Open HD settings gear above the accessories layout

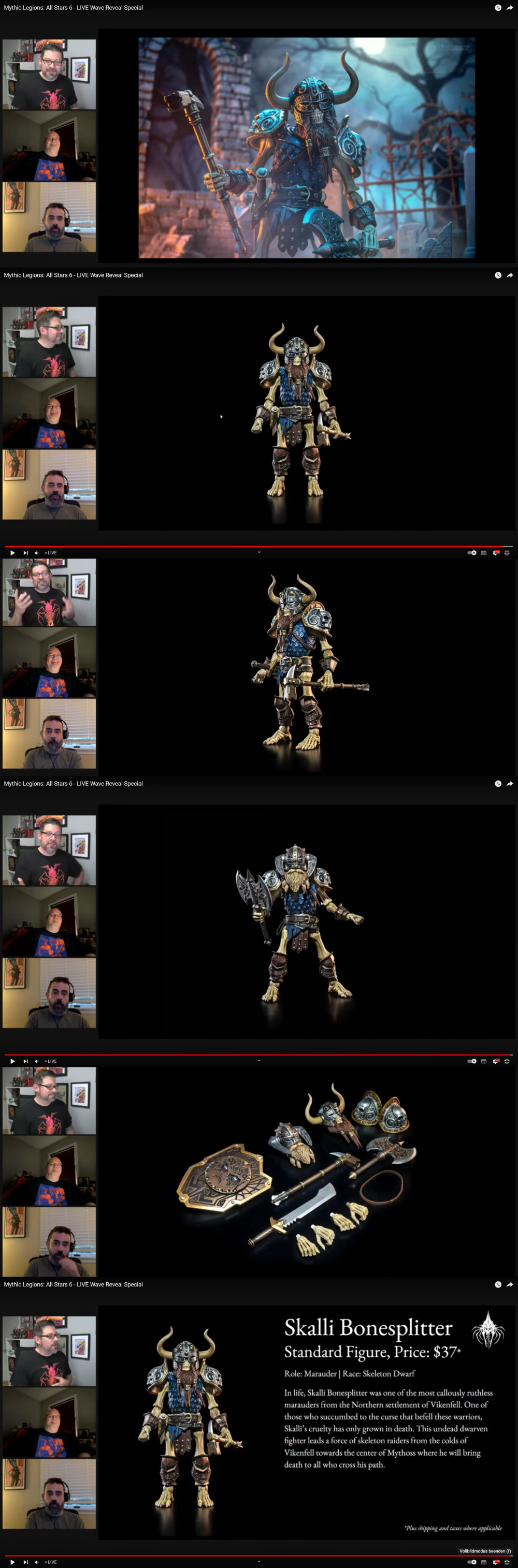pyautogui.click(x=495, y=1061)
